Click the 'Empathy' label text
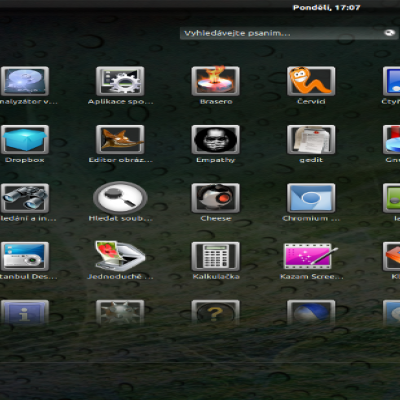 (x=216, y=160)
